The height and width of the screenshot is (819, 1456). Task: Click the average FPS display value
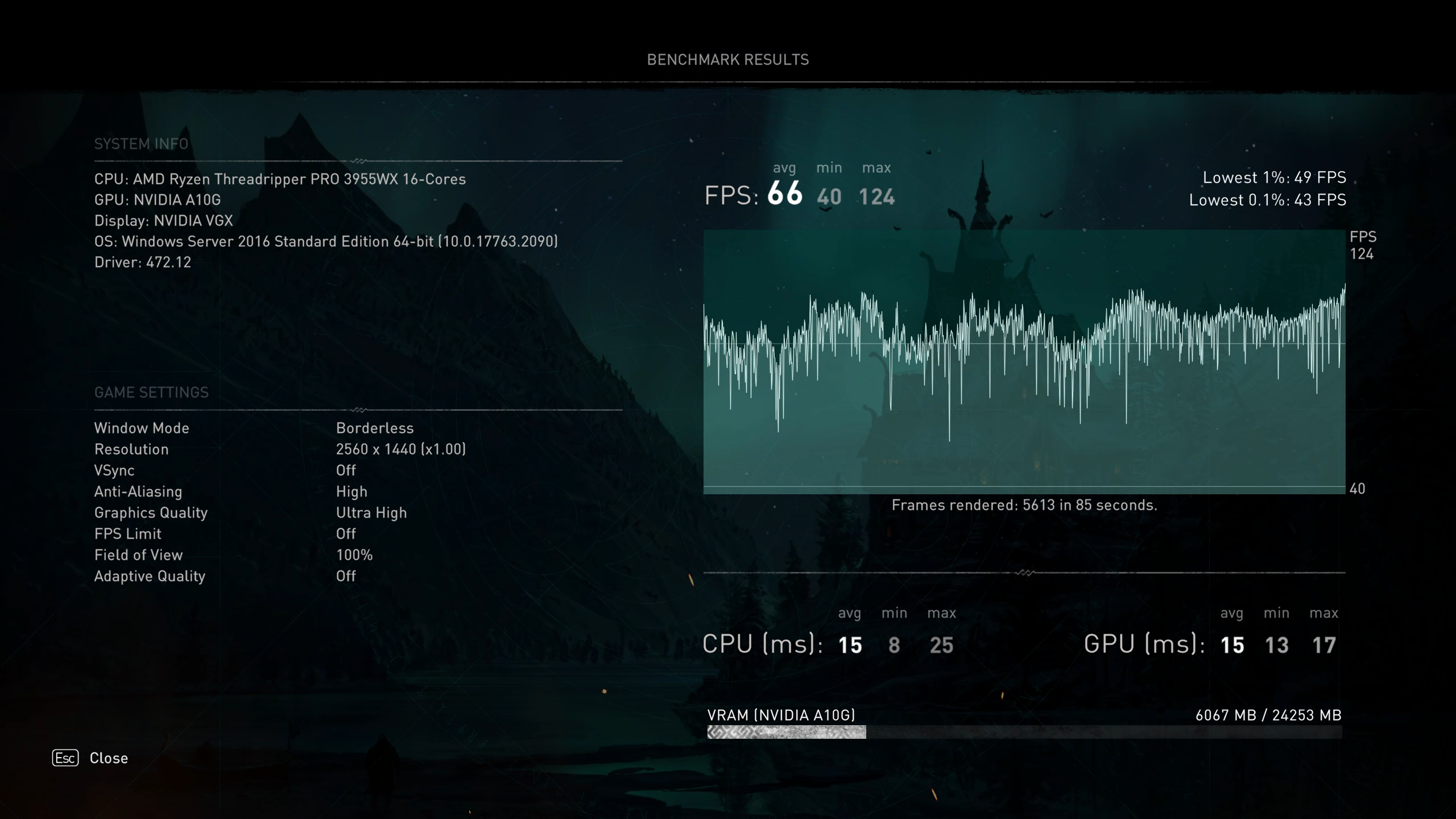(x=785, y=194)
